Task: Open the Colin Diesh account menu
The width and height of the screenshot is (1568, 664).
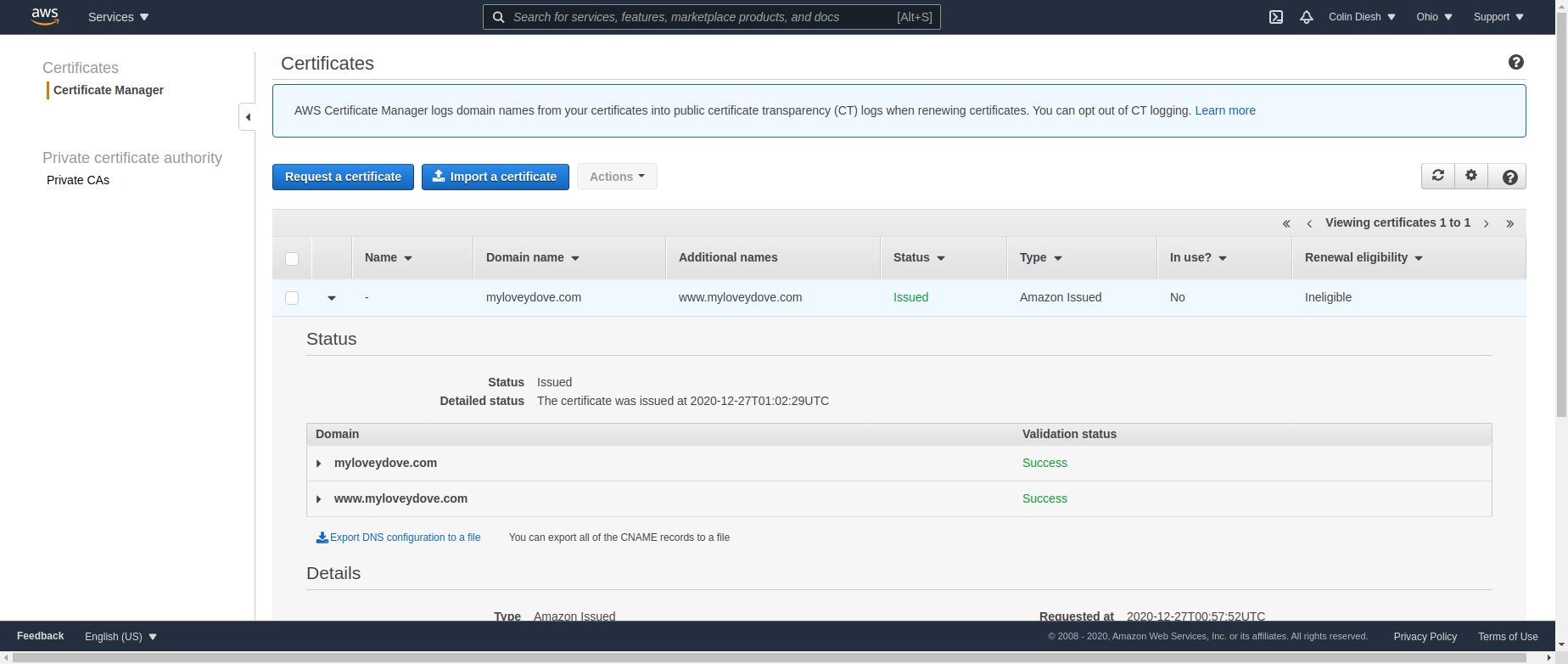Action: click(x=1362, y=17)
